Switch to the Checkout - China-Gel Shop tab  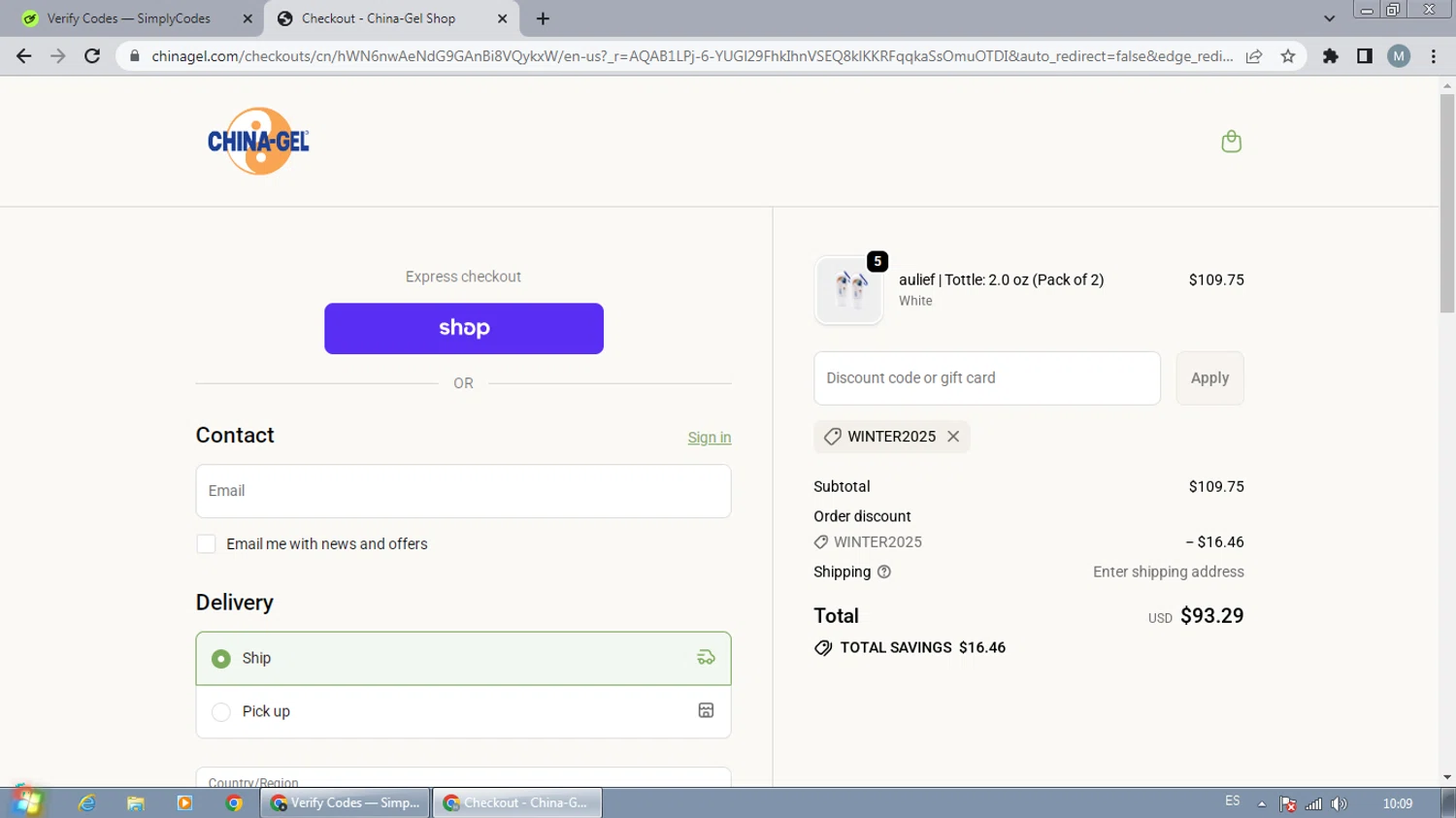click(x=391, y=18)
